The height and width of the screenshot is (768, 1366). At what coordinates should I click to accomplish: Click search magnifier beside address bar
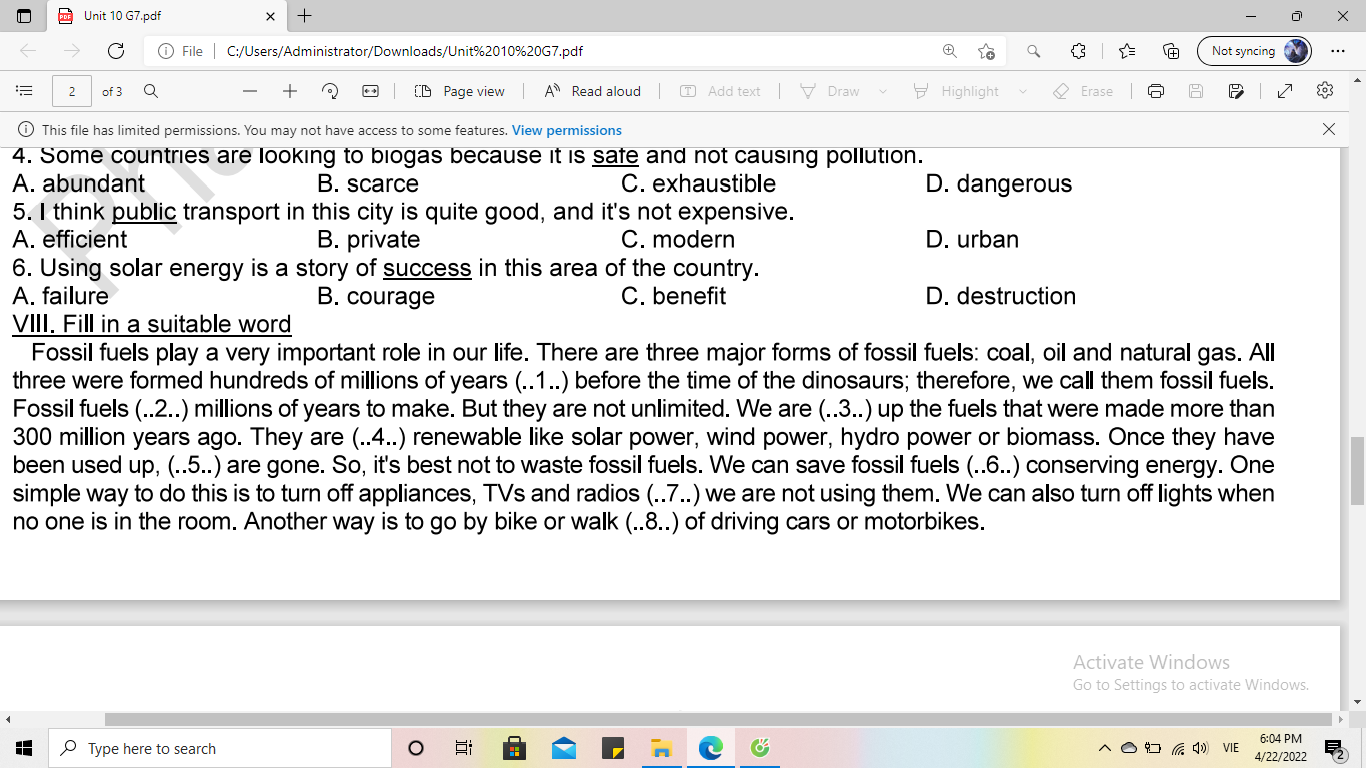point(1034,51)
